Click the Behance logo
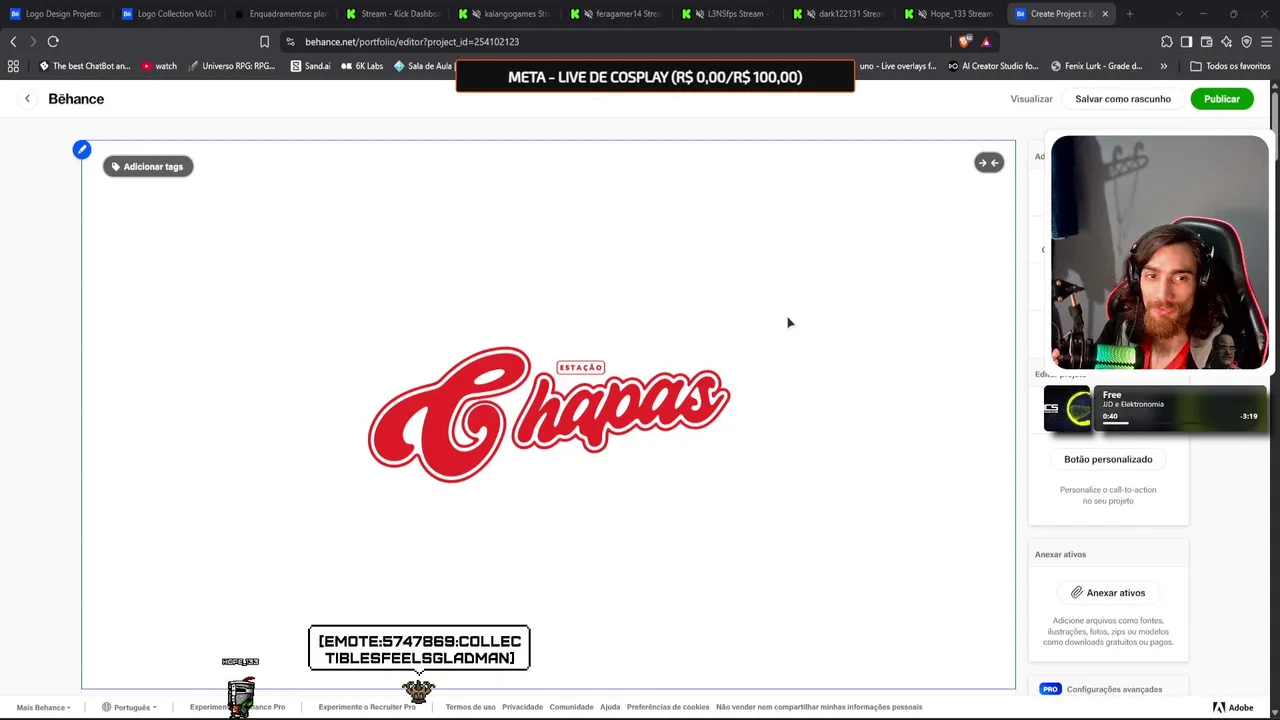This screenshot has height=720, width=1280. pos(76,99)
